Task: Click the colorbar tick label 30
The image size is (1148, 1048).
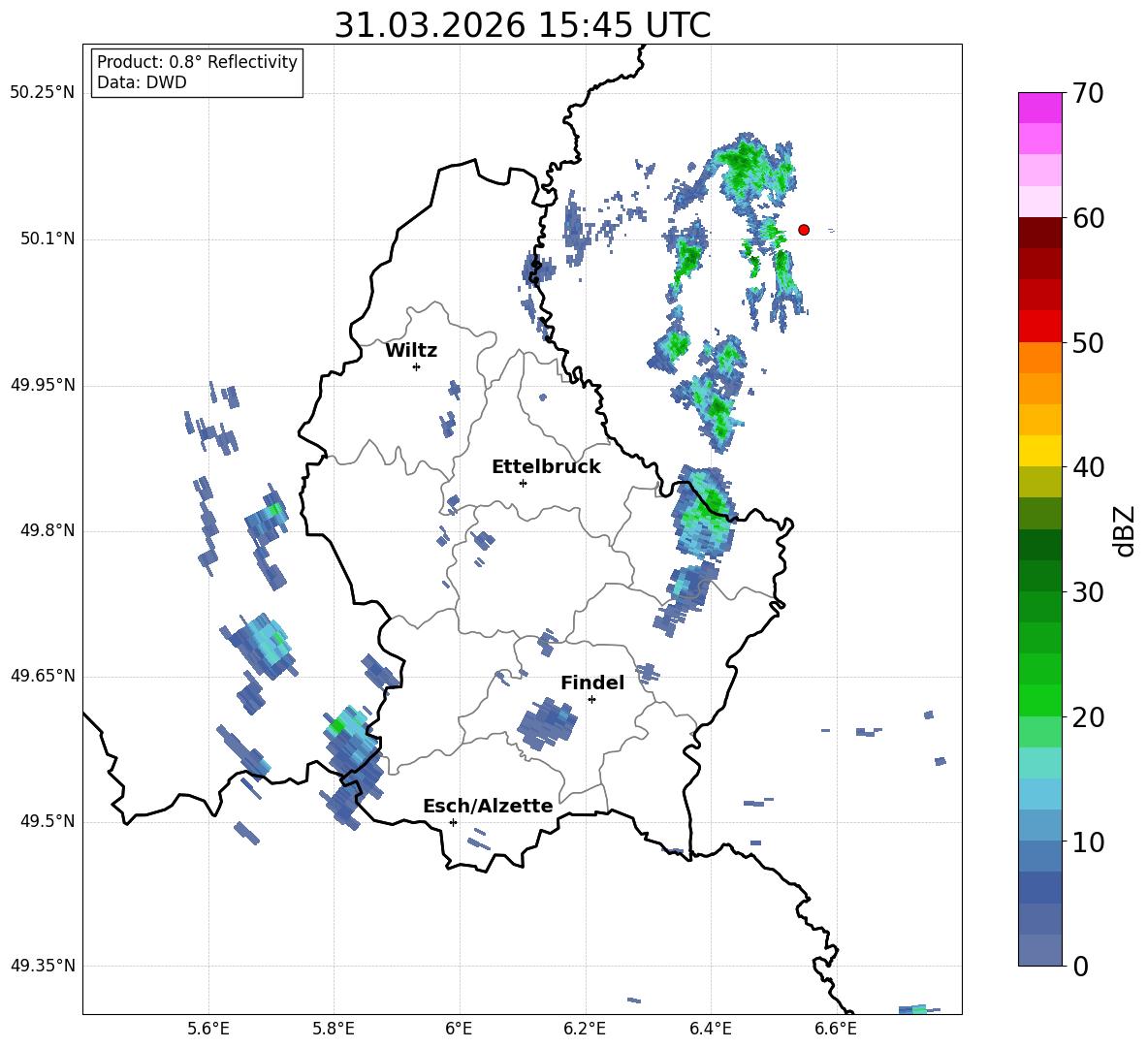Action: (x=1088, y=592)
